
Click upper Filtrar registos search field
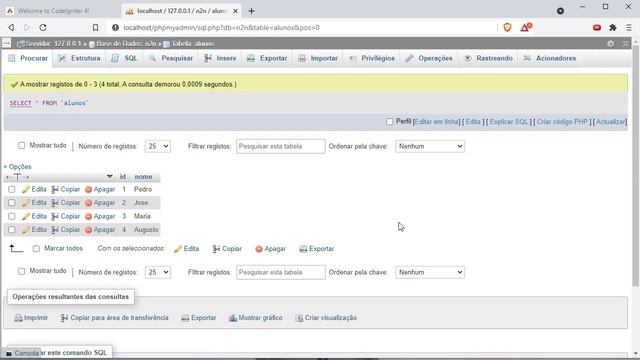click(281, 146)
